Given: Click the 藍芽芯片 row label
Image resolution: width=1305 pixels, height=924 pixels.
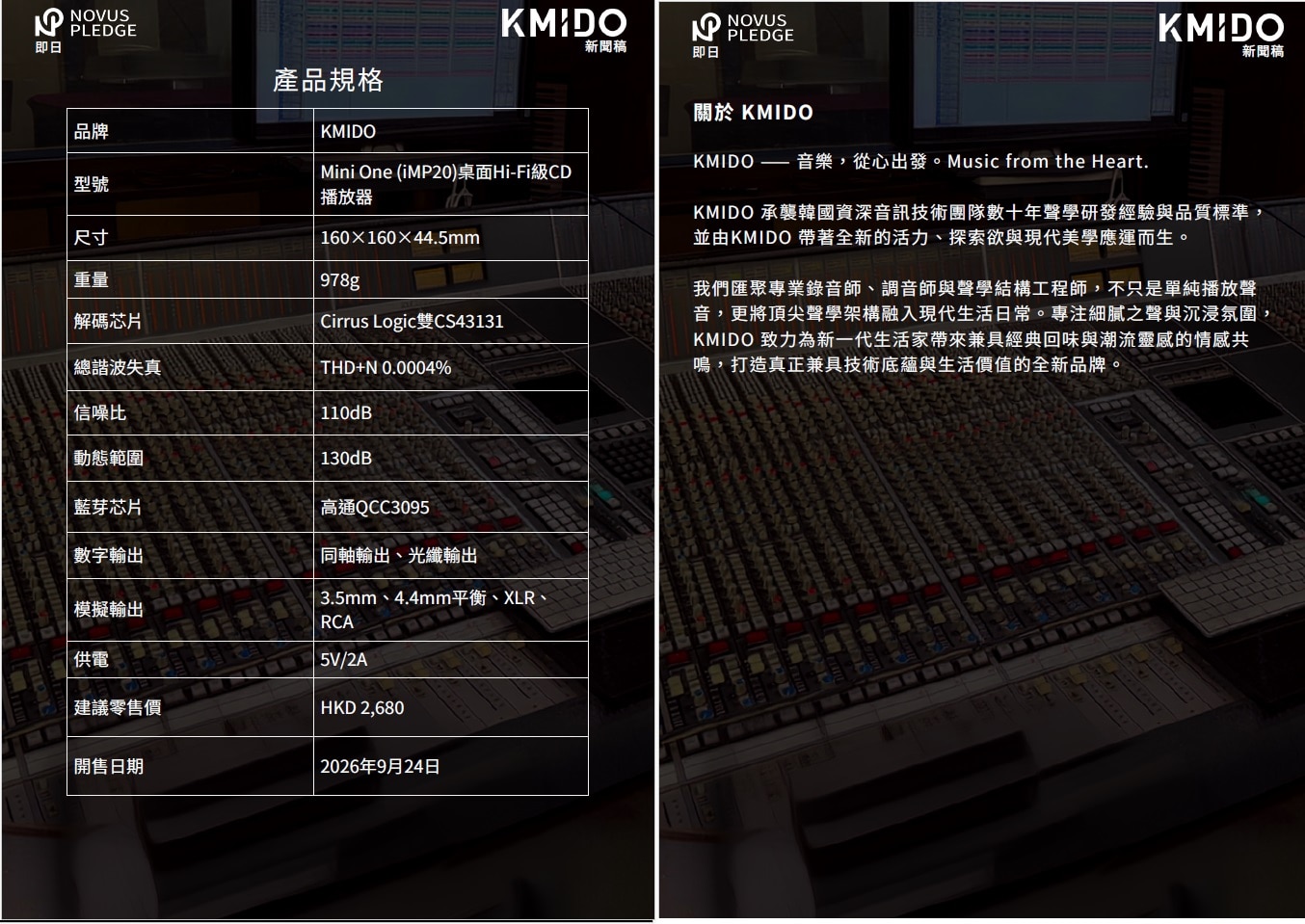Looking at the screenshot, I should pyautogui.click(x=108, y=507).
